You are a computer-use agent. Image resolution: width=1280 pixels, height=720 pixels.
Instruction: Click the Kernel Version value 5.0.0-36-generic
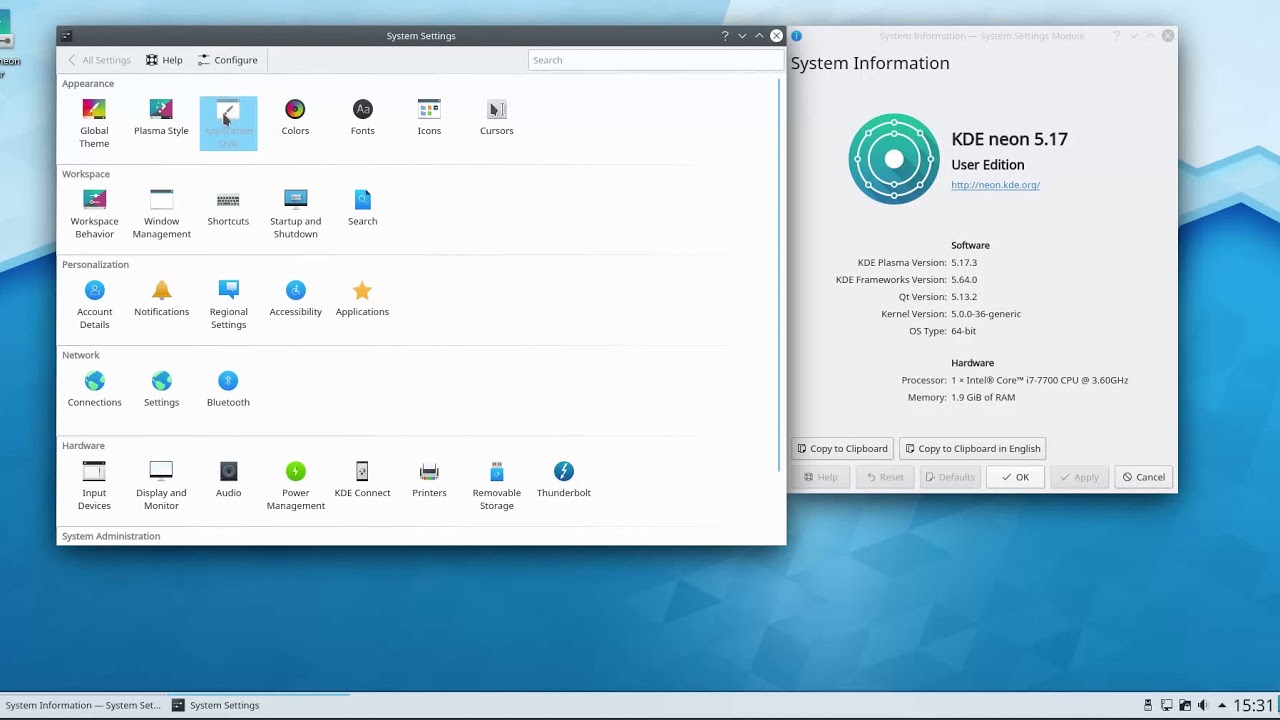pyautogui.click(x=986, y=314)
